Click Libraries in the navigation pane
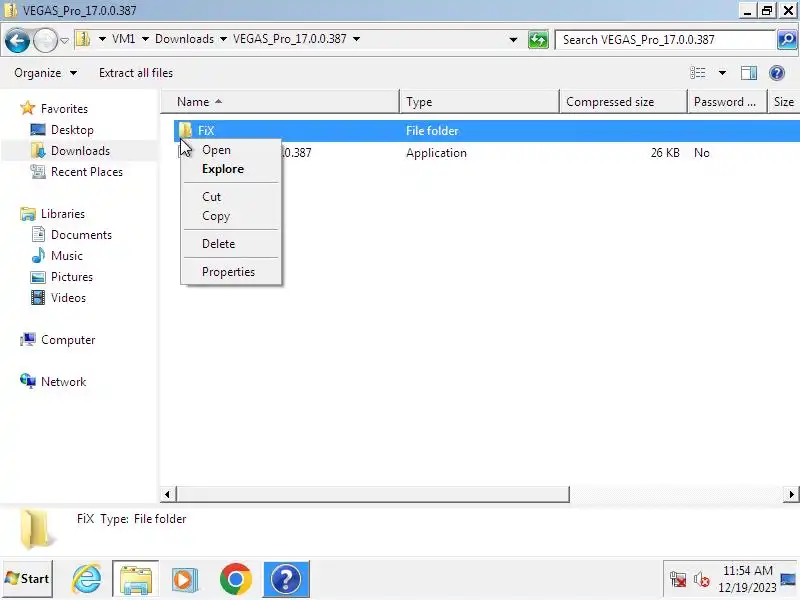The image size is (800, 600). point(63,214)
